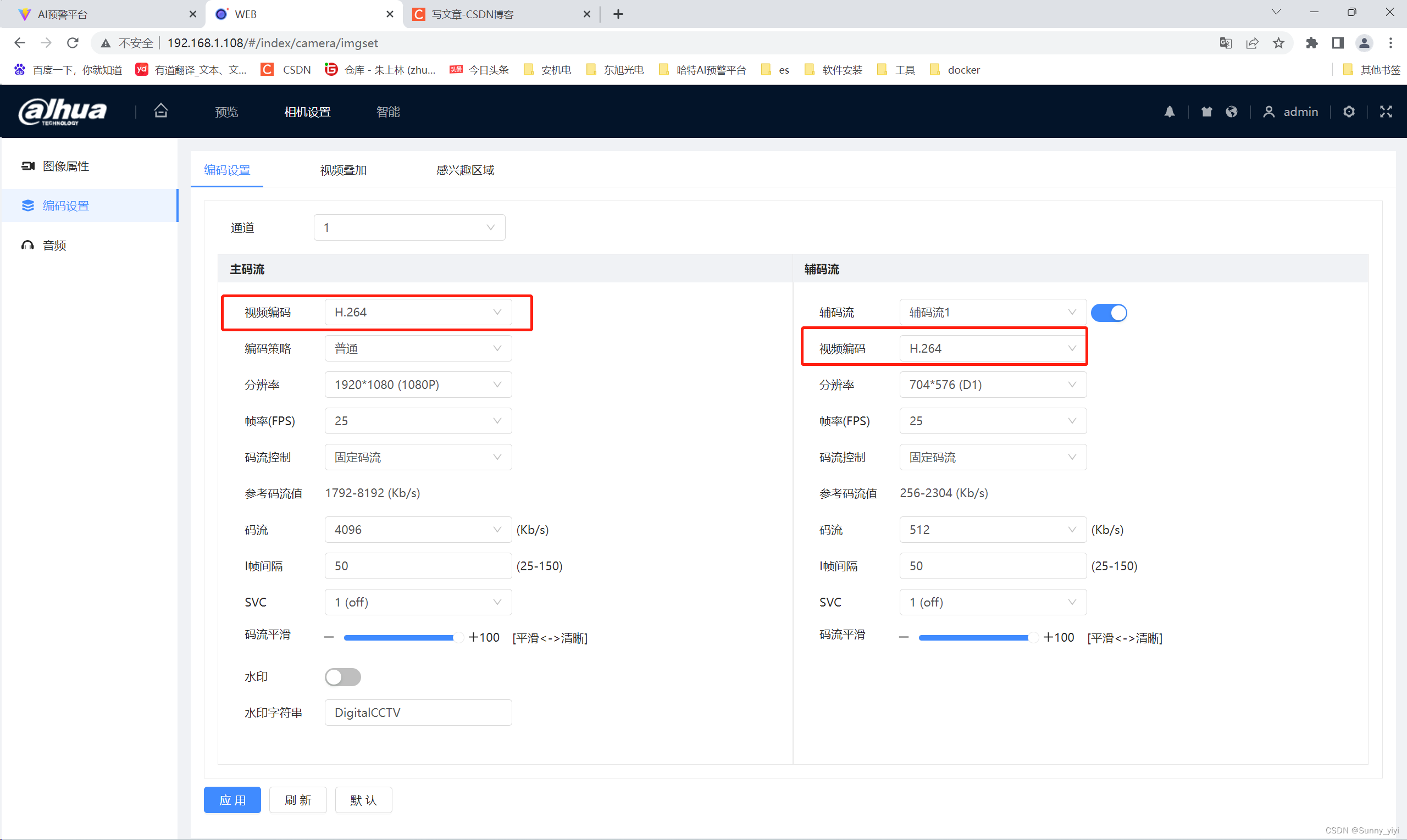Enter fullscreen with the expand icon
This screenshot has width=1407, height=840.
coord(1386,112)
